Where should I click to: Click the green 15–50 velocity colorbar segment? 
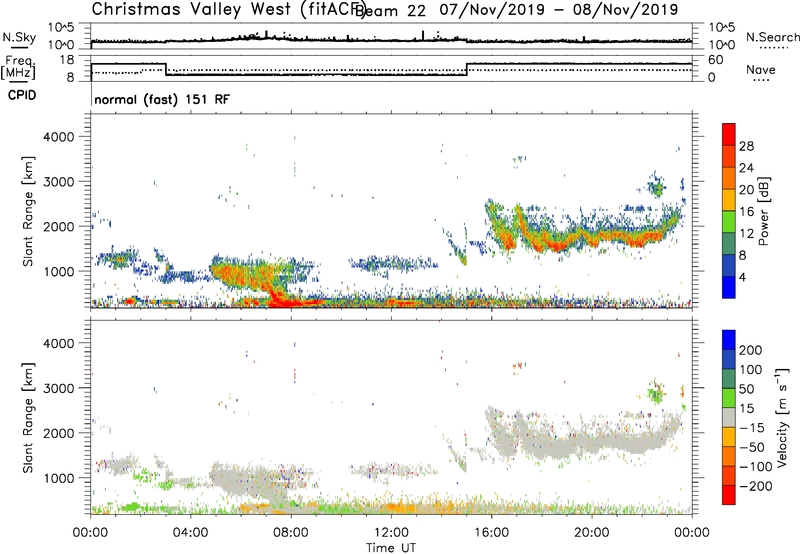coord(729,398)
